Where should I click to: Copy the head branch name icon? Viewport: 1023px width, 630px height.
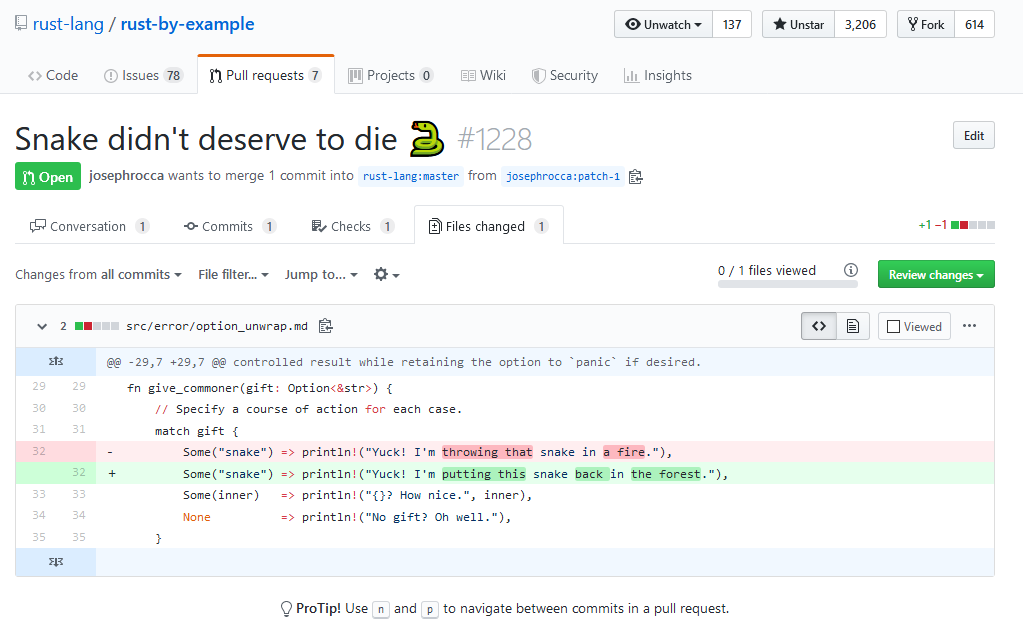click(635, 177)
